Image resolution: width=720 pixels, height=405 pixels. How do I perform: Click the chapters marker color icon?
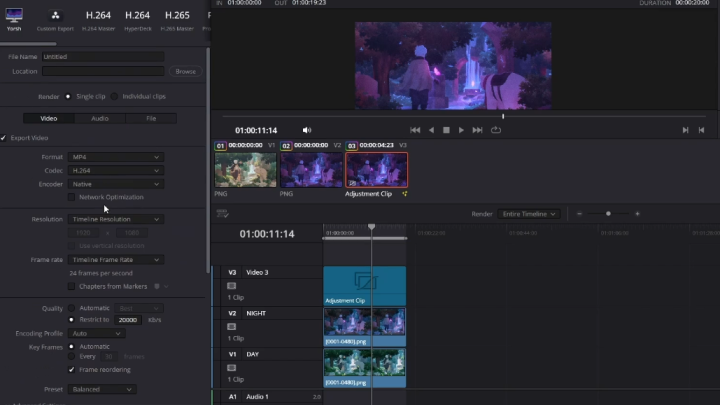157,287
